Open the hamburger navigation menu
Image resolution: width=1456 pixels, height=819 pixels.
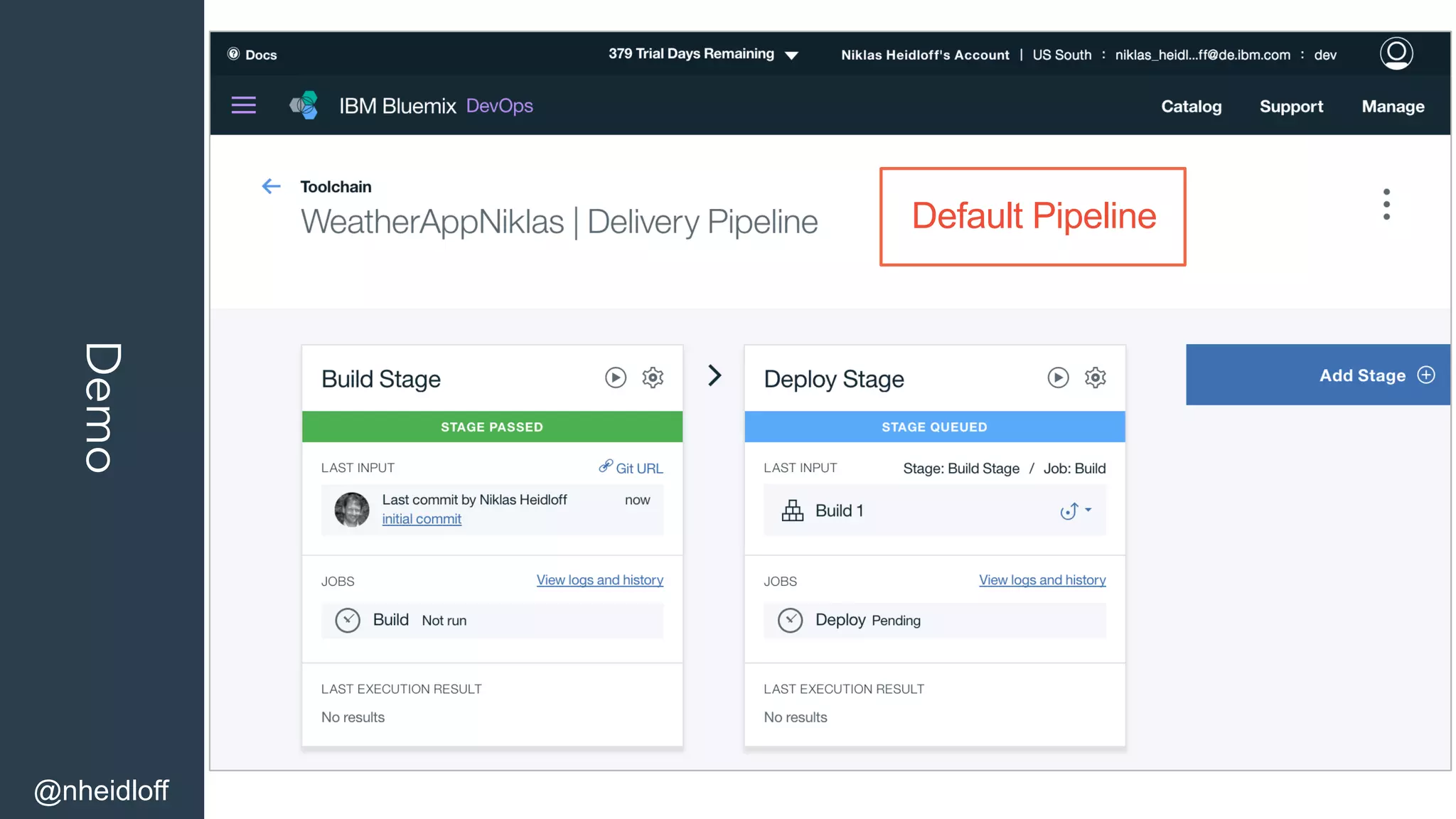[x=244, y=105]
